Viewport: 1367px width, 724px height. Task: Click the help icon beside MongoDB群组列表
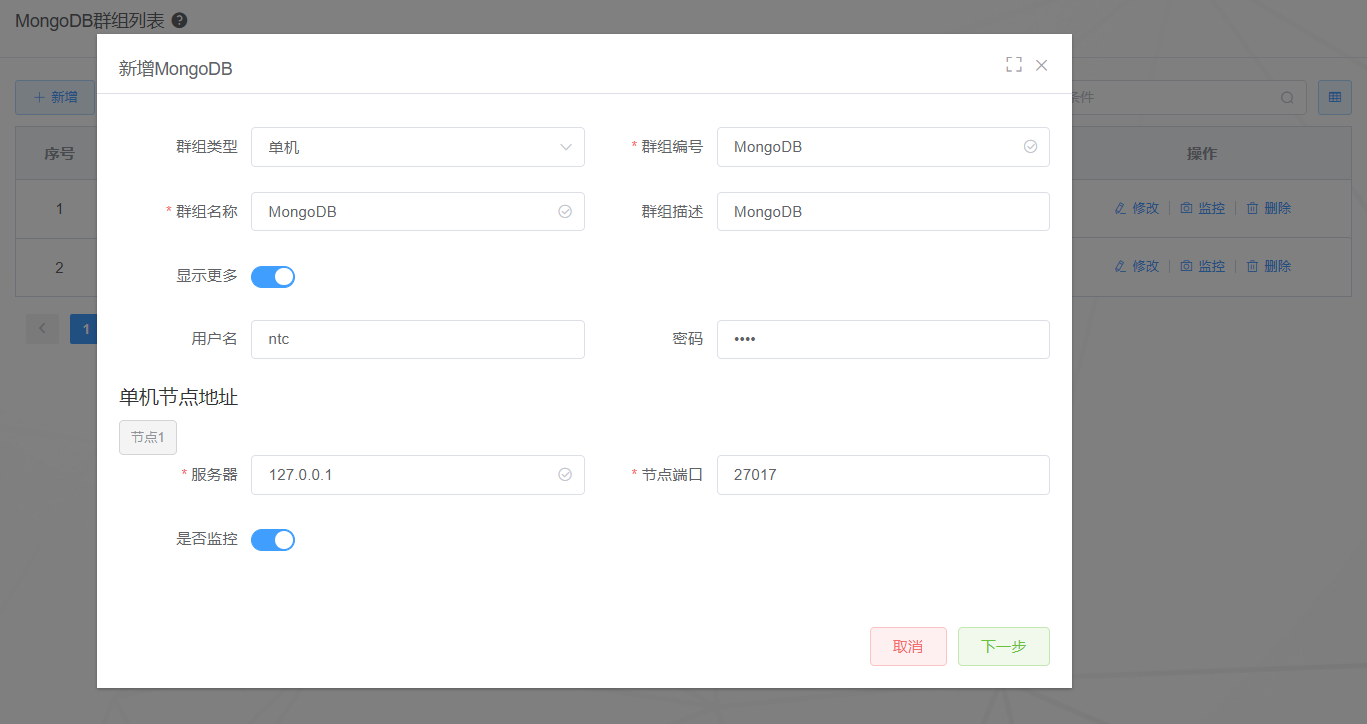click(x=179, y=20)
